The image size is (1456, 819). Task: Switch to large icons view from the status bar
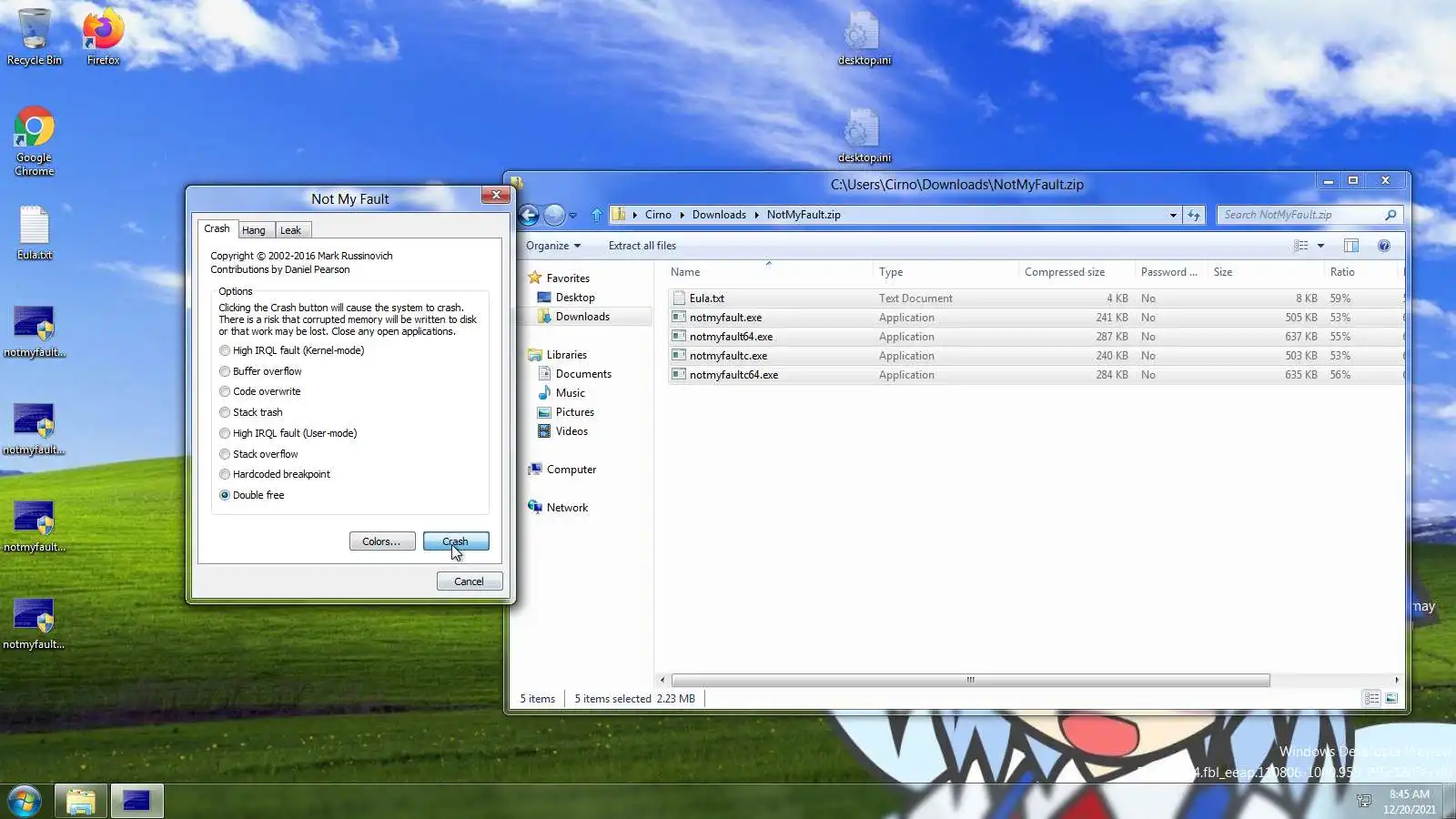(1391, 698)
